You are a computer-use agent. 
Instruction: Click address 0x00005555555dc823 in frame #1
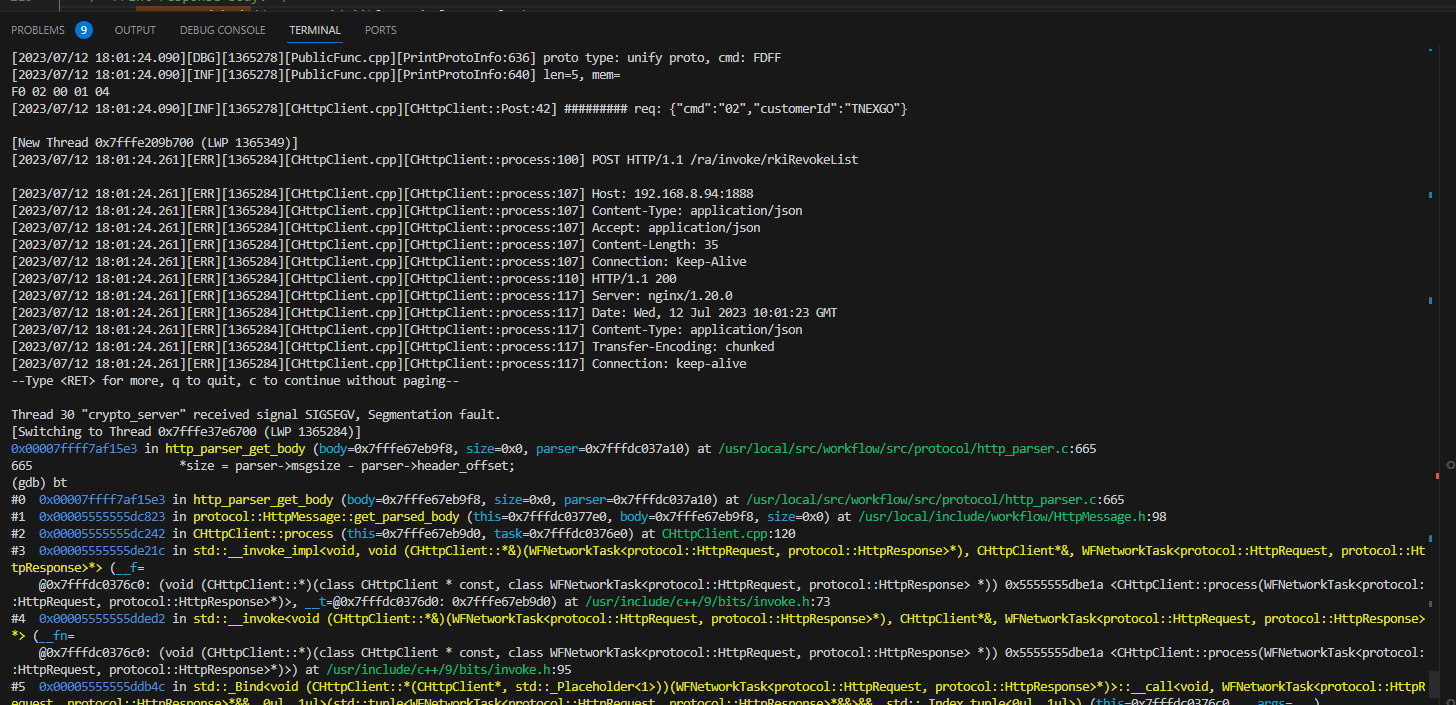click(102, 516)
